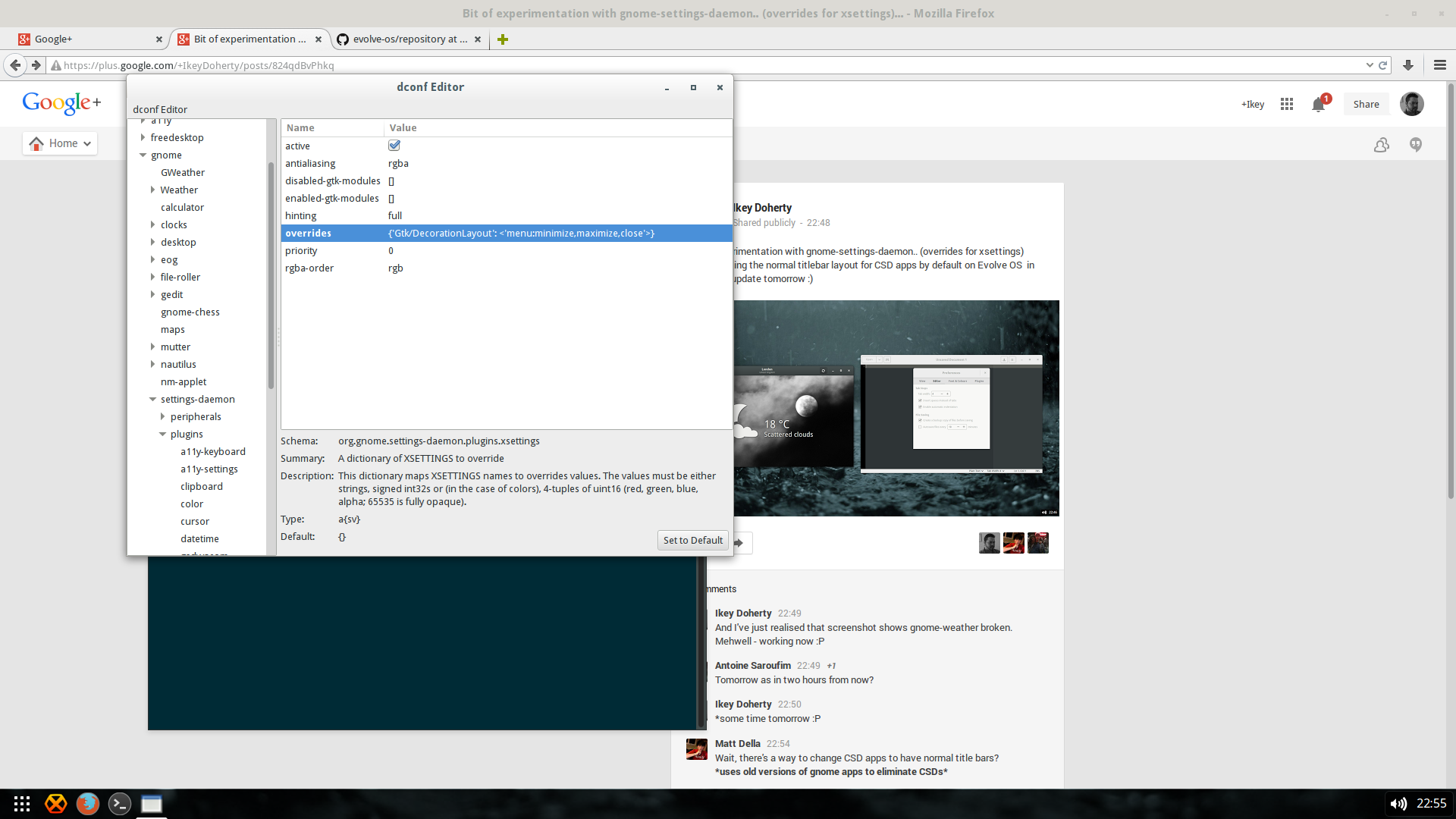Expand the mutter tree node

pos(152,347)
